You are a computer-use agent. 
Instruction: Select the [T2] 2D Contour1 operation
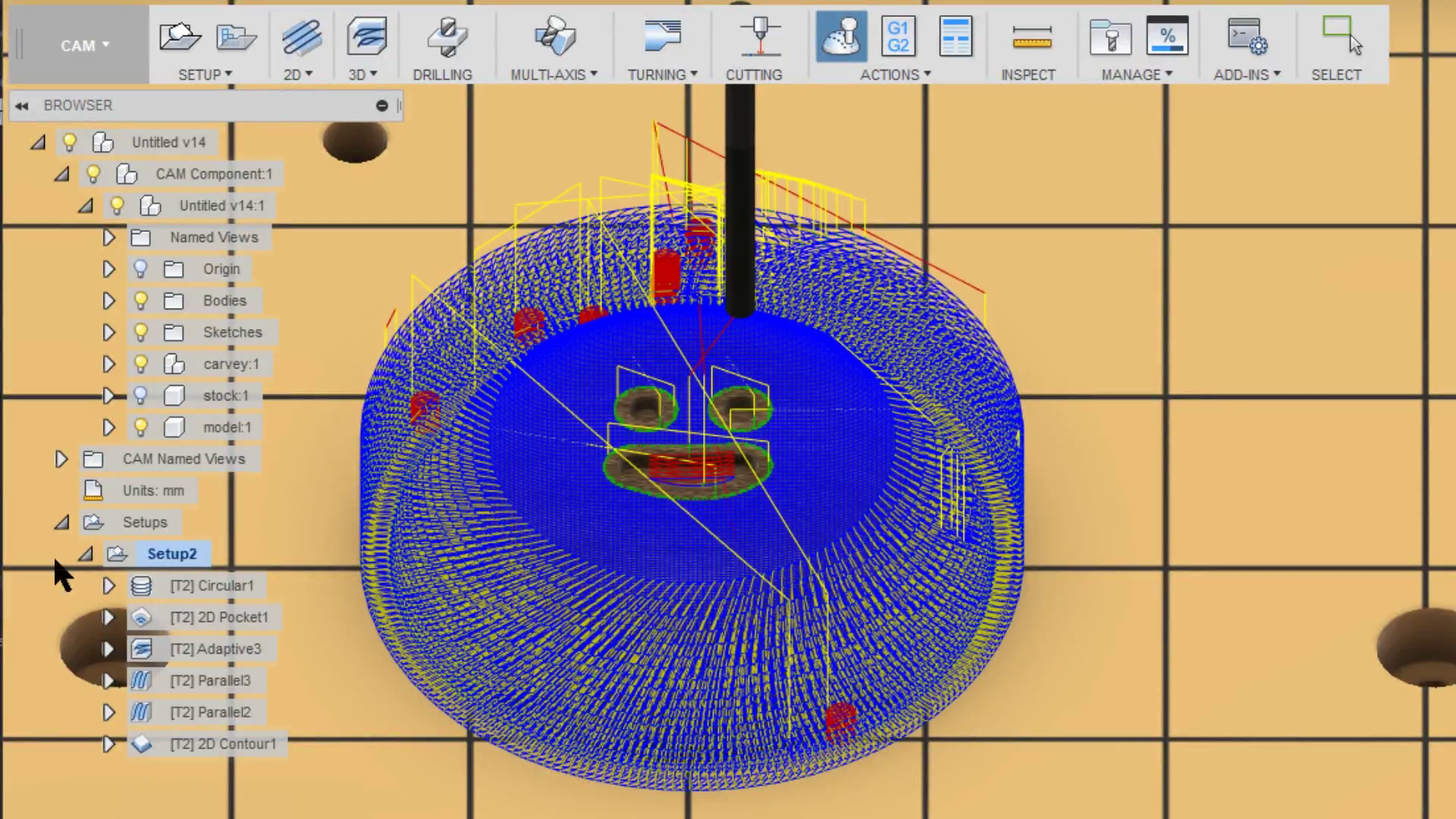(x=223, y=744)
